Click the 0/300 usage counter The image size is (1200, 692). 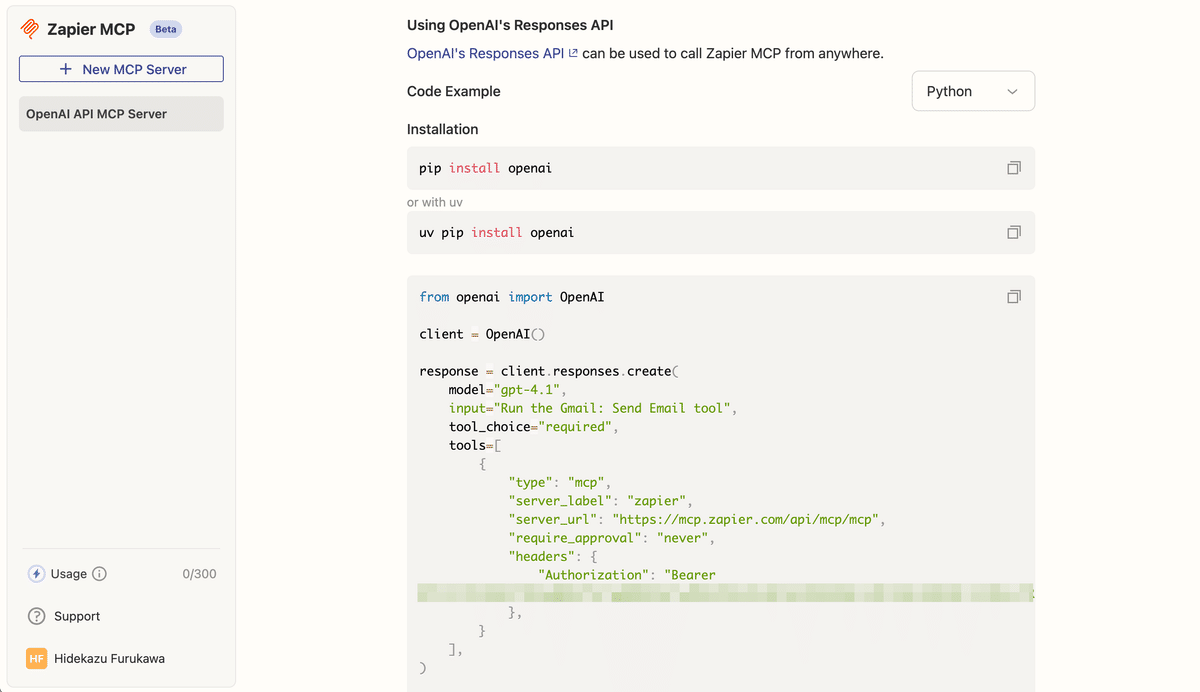pyautogui.click(x=199, y=573)
